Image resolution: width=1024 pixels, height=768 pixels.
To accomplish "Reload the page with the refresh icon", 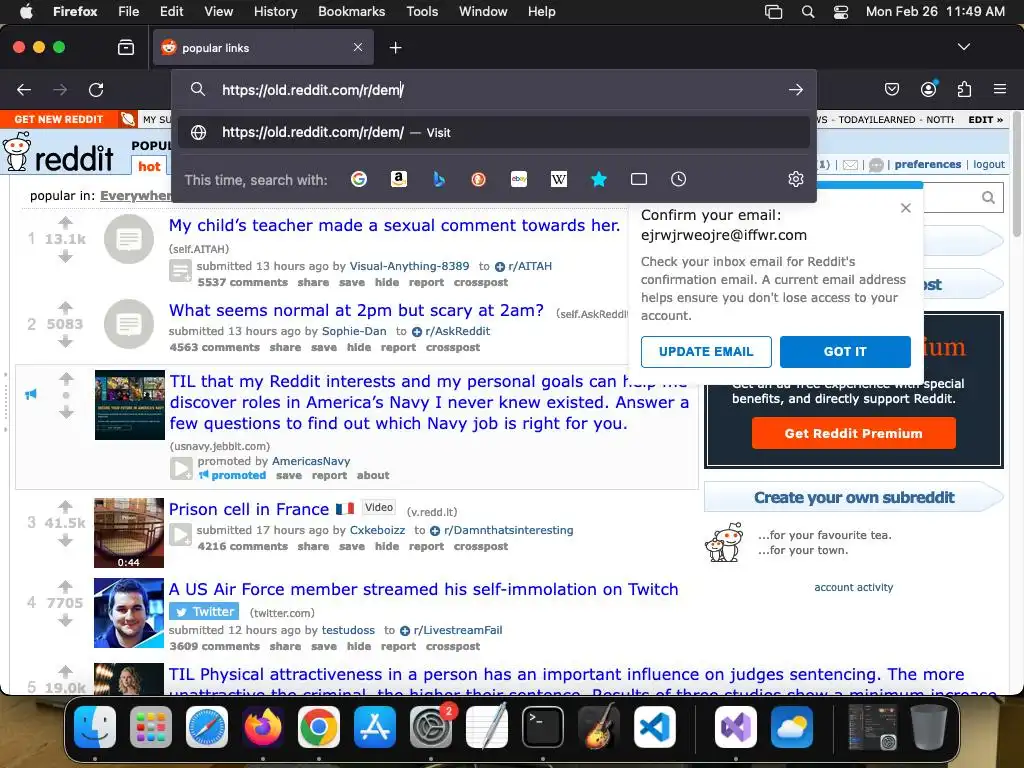I will (96, 89).
